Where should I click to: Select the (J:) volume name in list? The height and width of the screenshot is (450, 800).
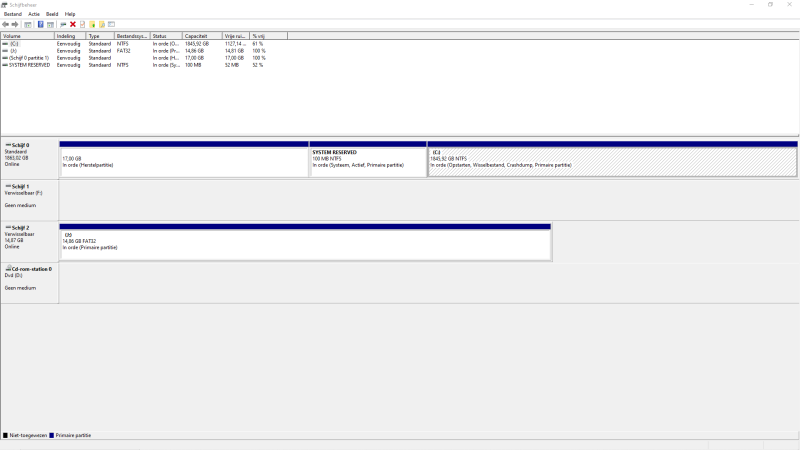pos(13,51)
